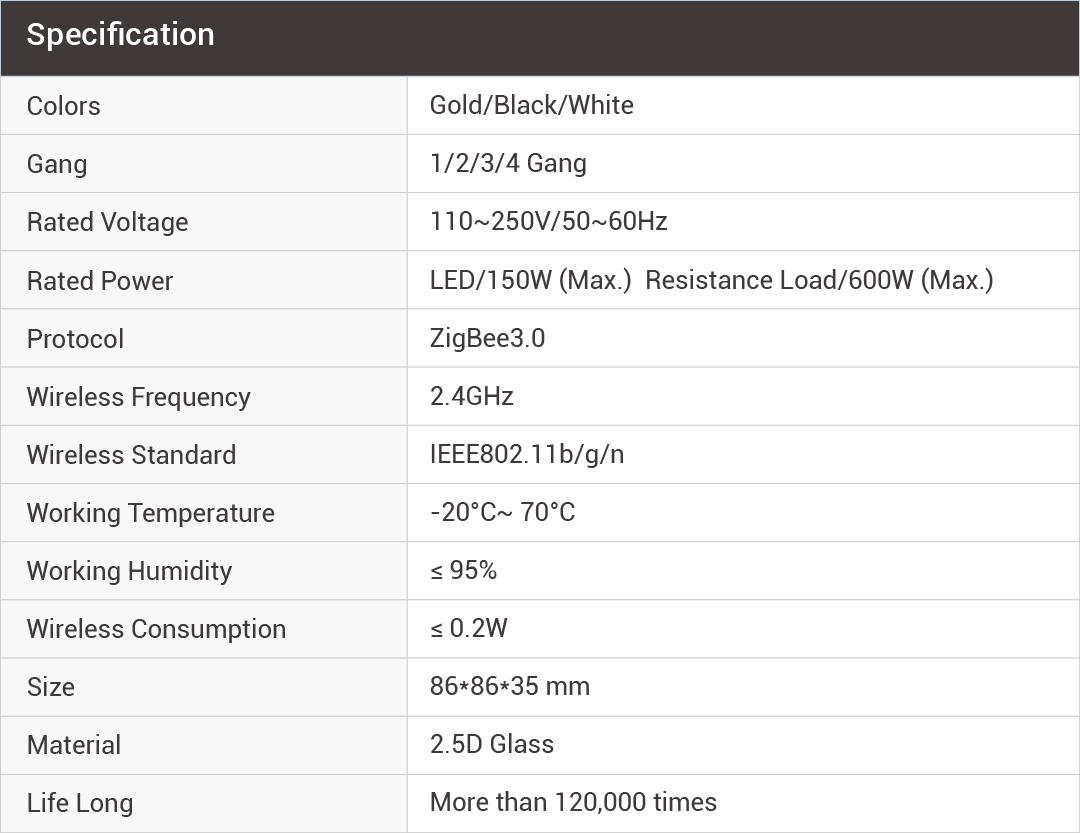Screen dimensions: 1080x833
Task: Select the Rated Power label
Action: 100,281
